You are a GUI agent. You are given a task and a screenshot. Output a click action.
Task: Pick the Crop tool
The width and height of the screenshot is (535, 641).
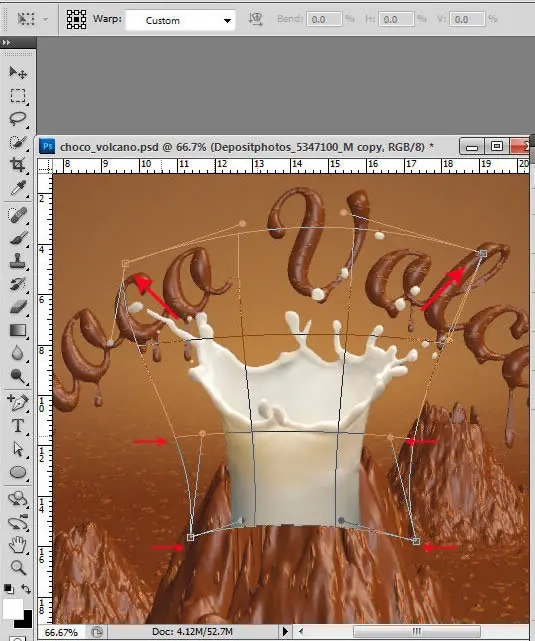coord(18,165)
